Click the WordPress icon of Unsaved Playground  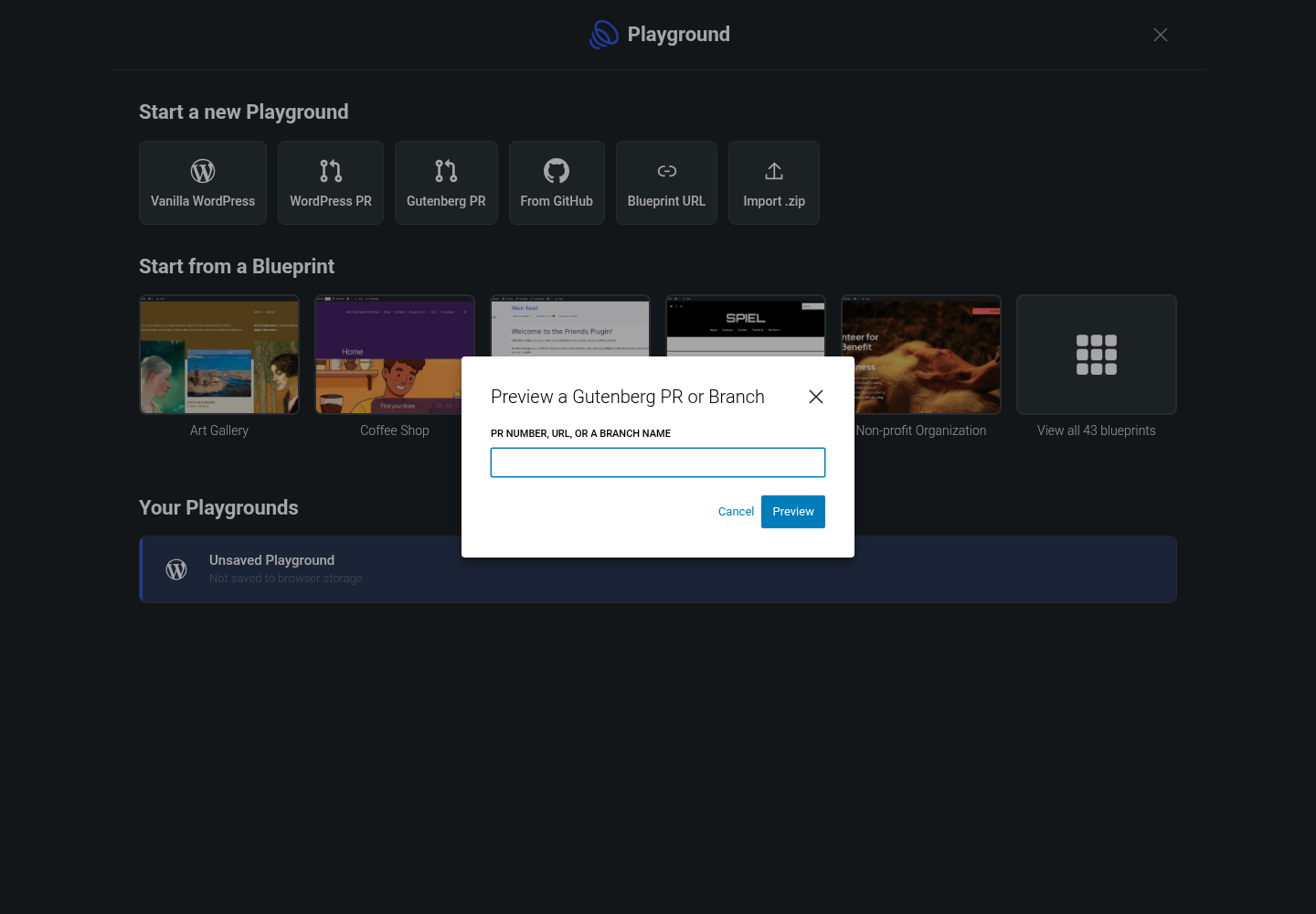click(x=176, y=569)
